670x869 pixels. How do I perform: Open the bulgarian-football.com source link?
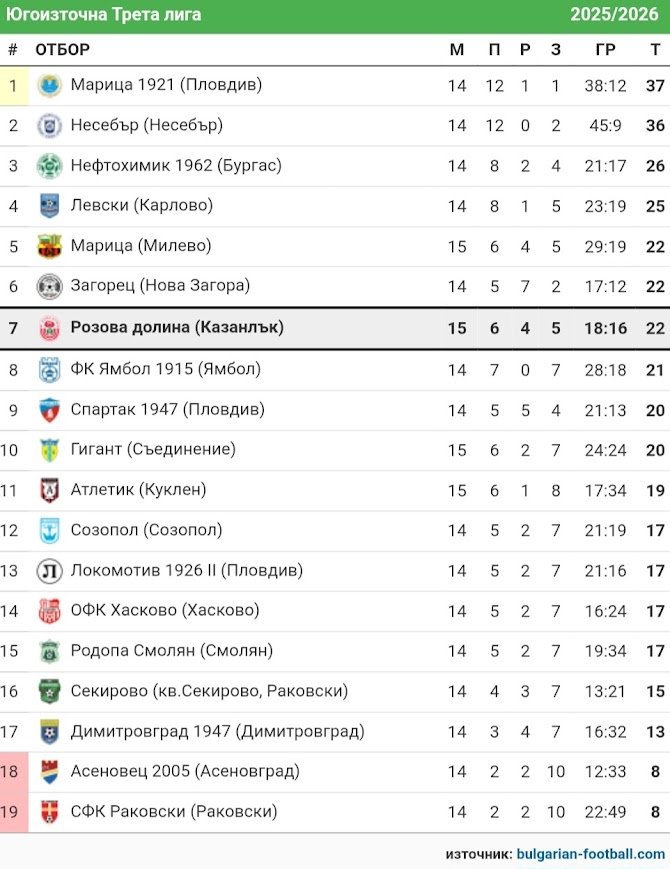click(x=590, y=854)
